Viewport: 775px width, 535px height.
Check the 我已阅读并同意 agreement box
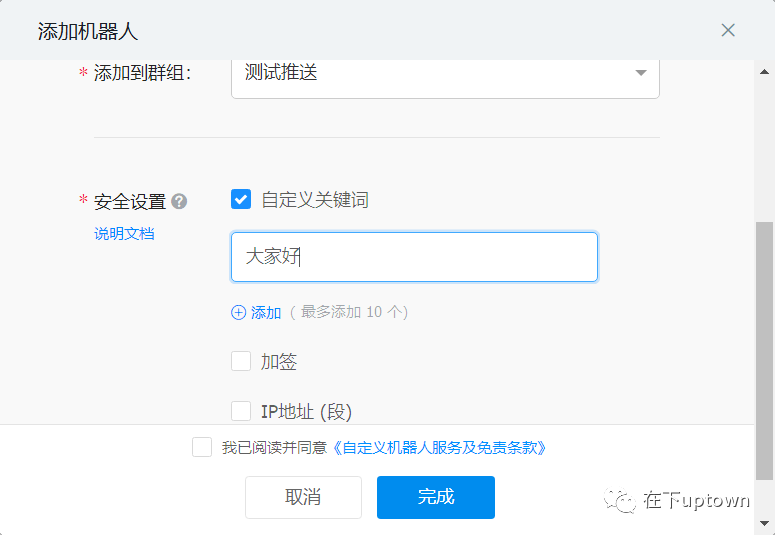[202, 447]
